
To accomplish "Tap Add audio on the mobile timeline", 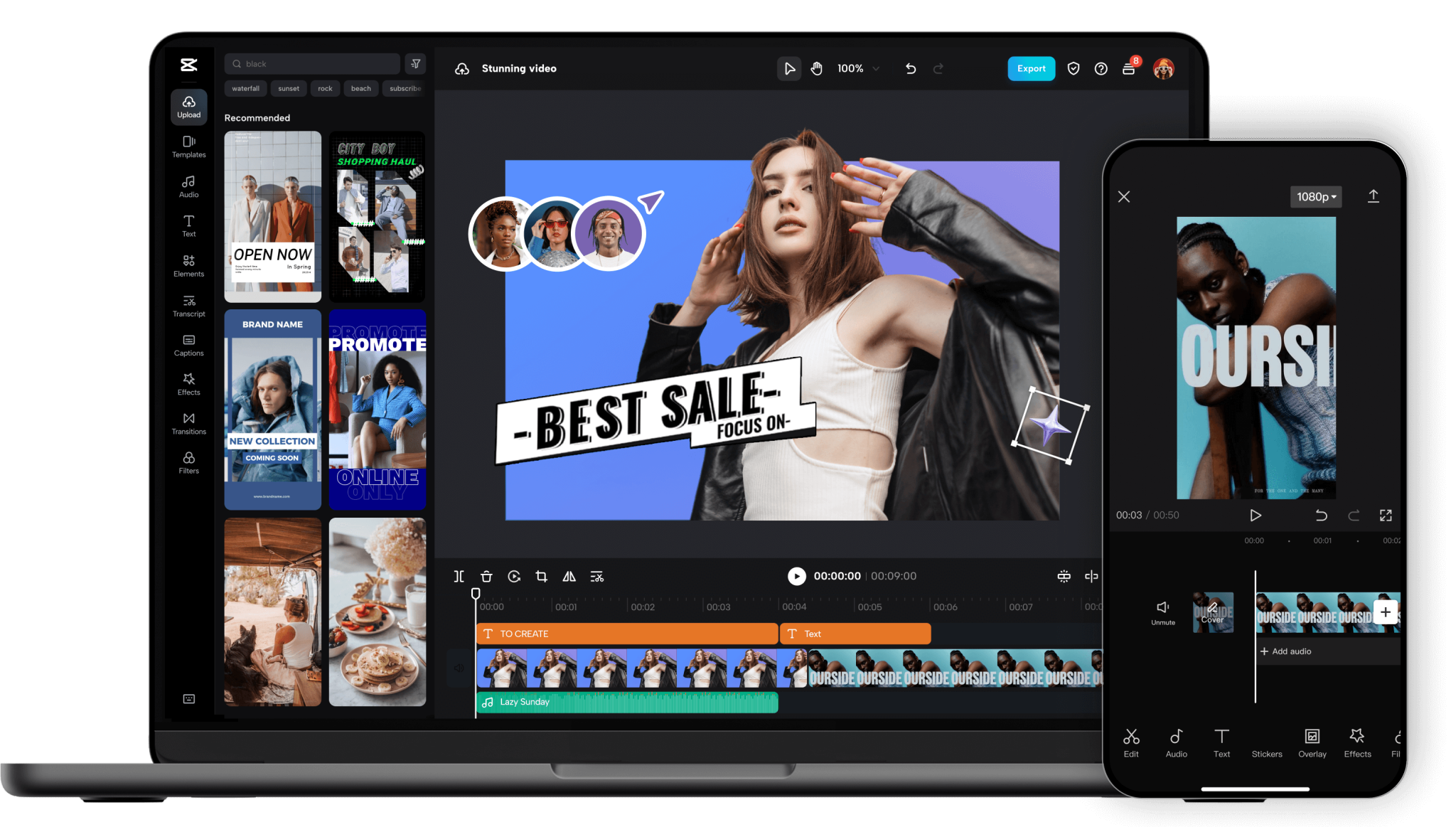I will click(x=1285, y=651).
